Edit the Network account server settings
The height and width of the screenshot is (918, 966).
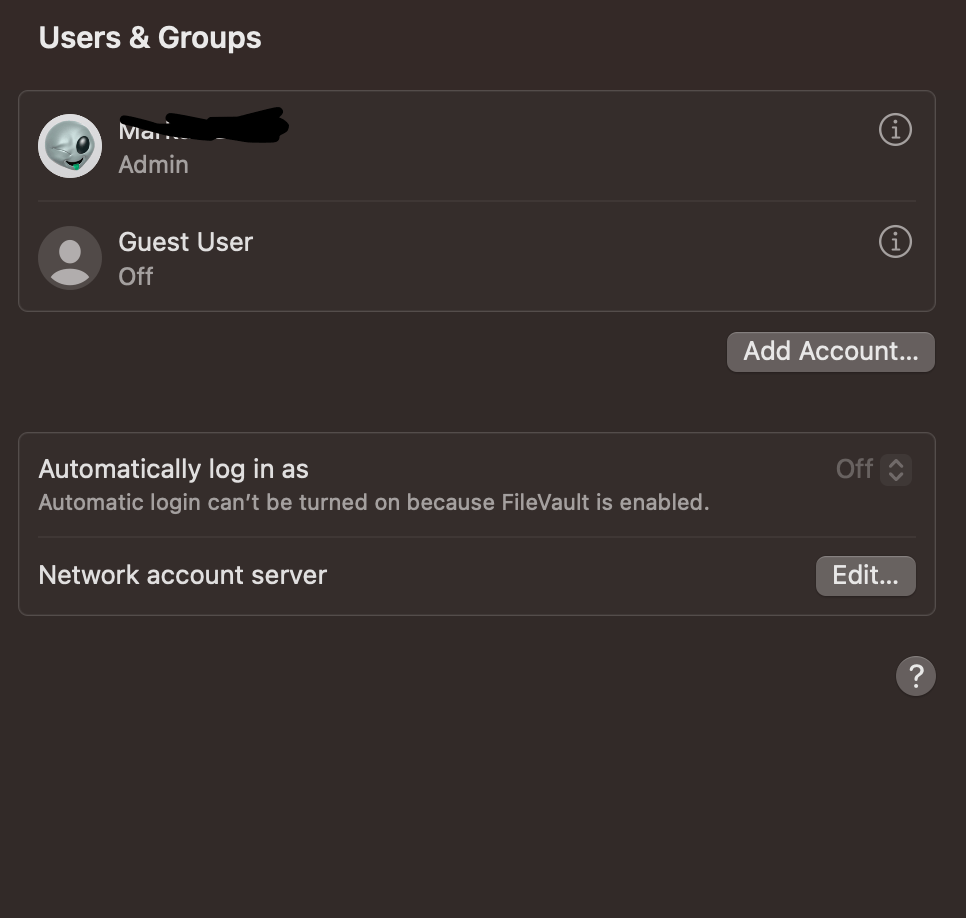pyautogui.click(x=865, y=575)
